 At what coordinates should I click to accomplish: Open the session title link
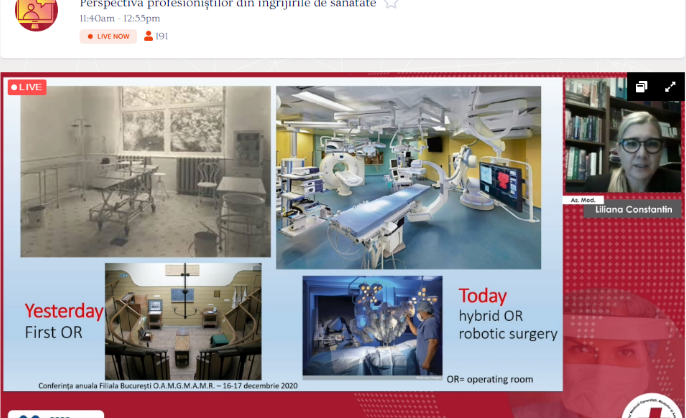click(227, 4)
